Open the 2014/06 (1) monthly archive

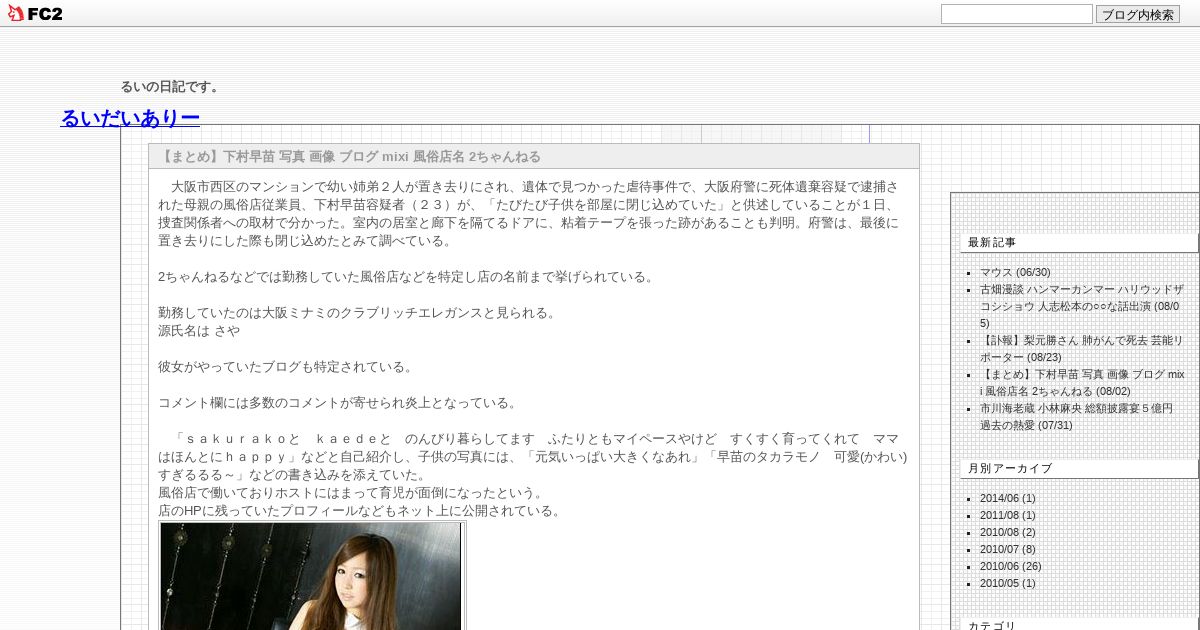click(x=1007, y=498)
